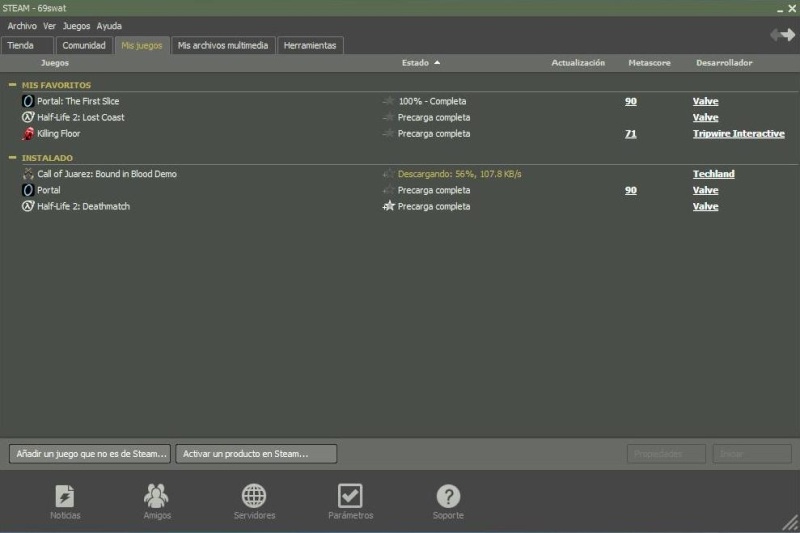The height and width of the screenshot is (533, 800).
Task: Switch to Mis archivos multimedia tab
Action: coord(223,45)
